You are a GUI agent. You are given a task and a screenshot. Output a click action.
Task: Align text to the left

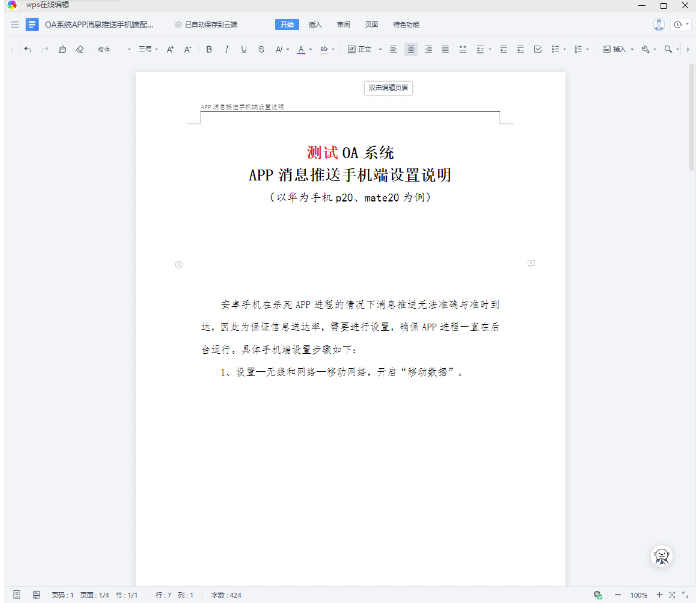pyautogui.click(x=393, y=49)
